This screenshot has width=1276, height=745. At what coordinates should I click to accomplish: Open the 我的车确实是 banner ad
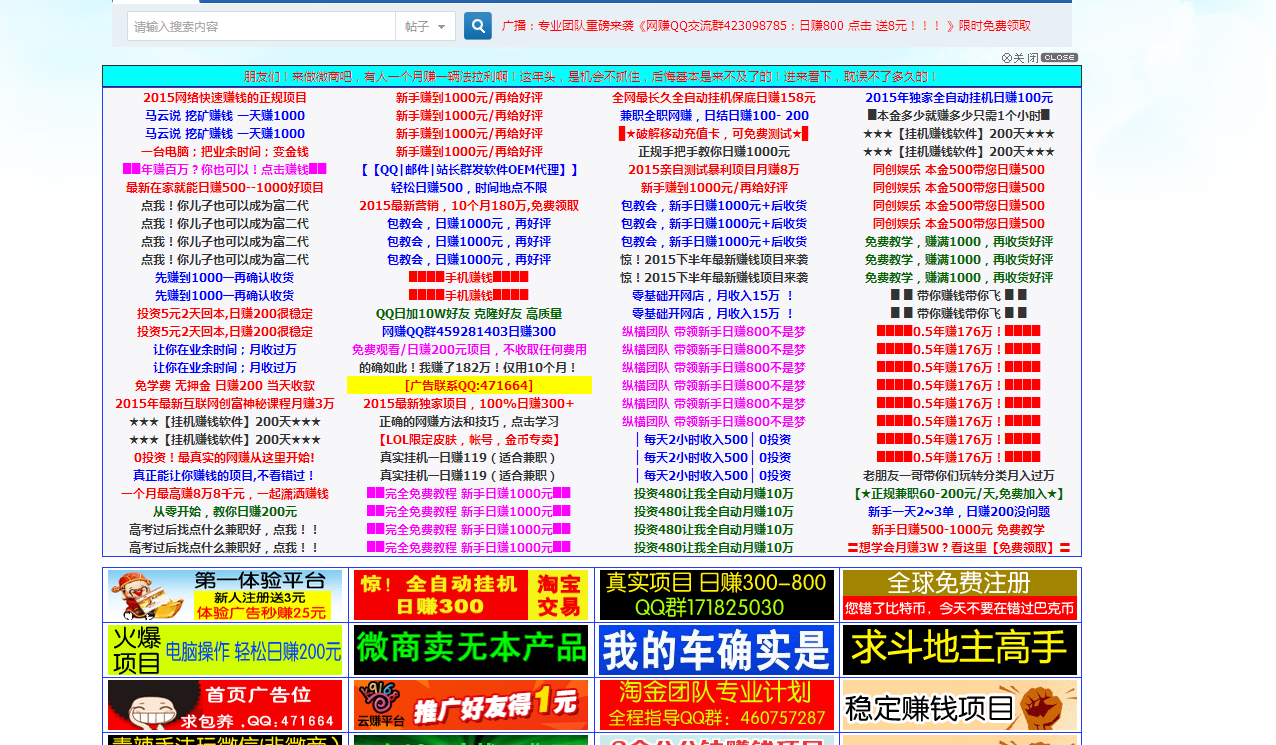716,650
